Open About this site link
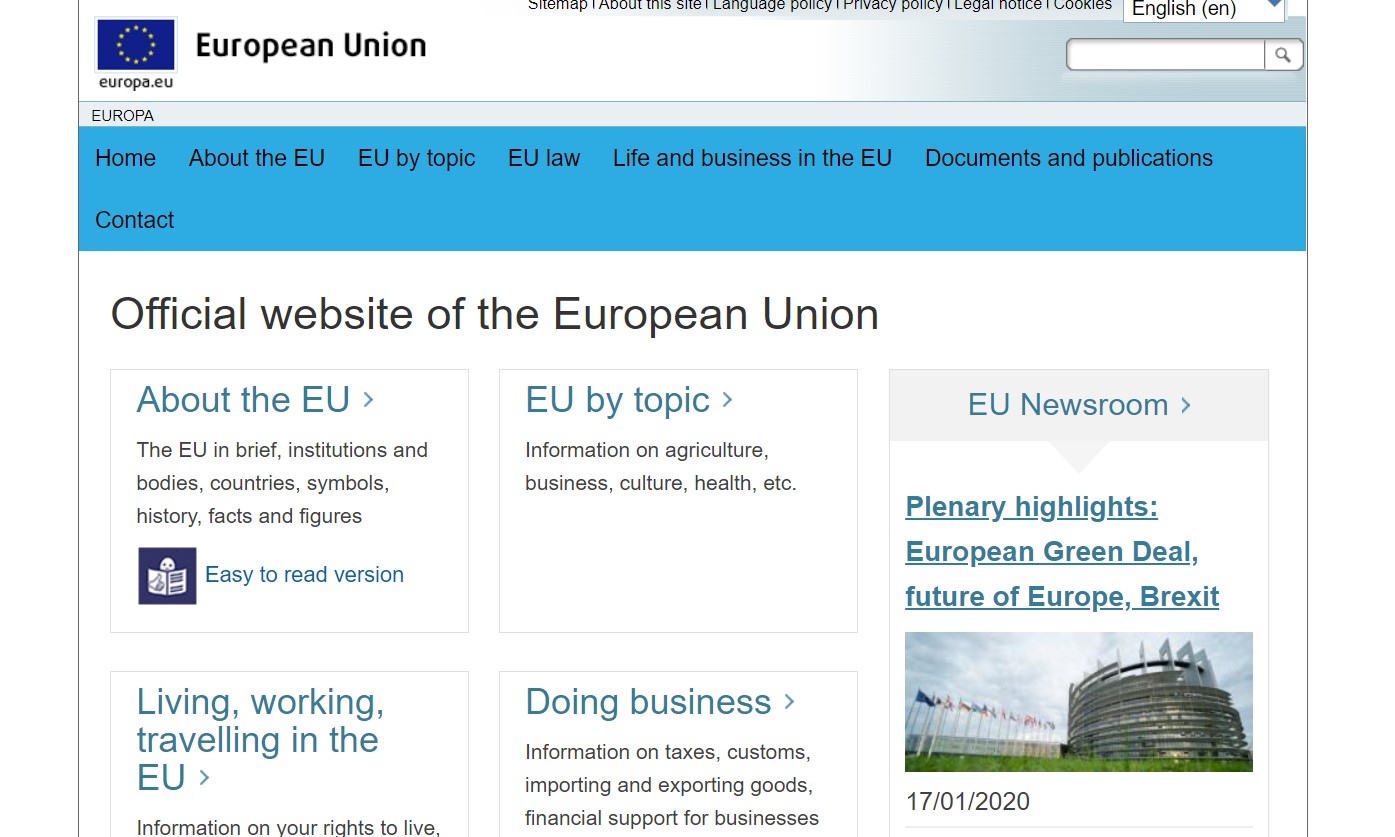Viewport: 1395px width, 837px height. coord(650,5)
